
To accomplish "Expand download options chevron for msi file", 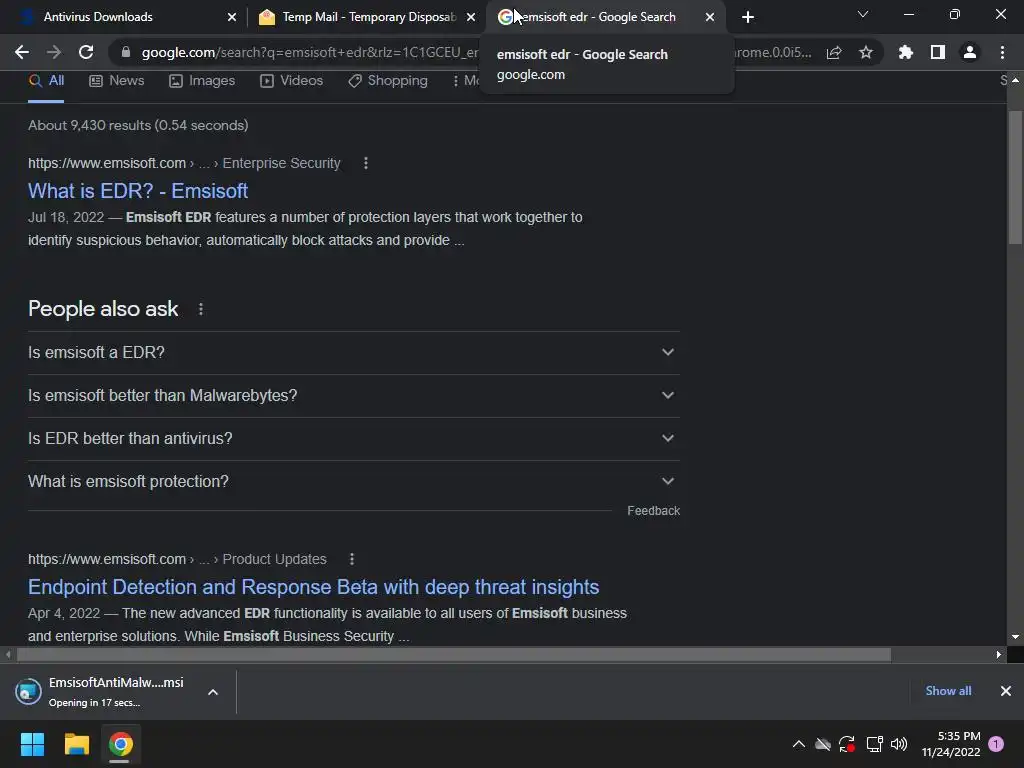I will (x=213, y=692).
